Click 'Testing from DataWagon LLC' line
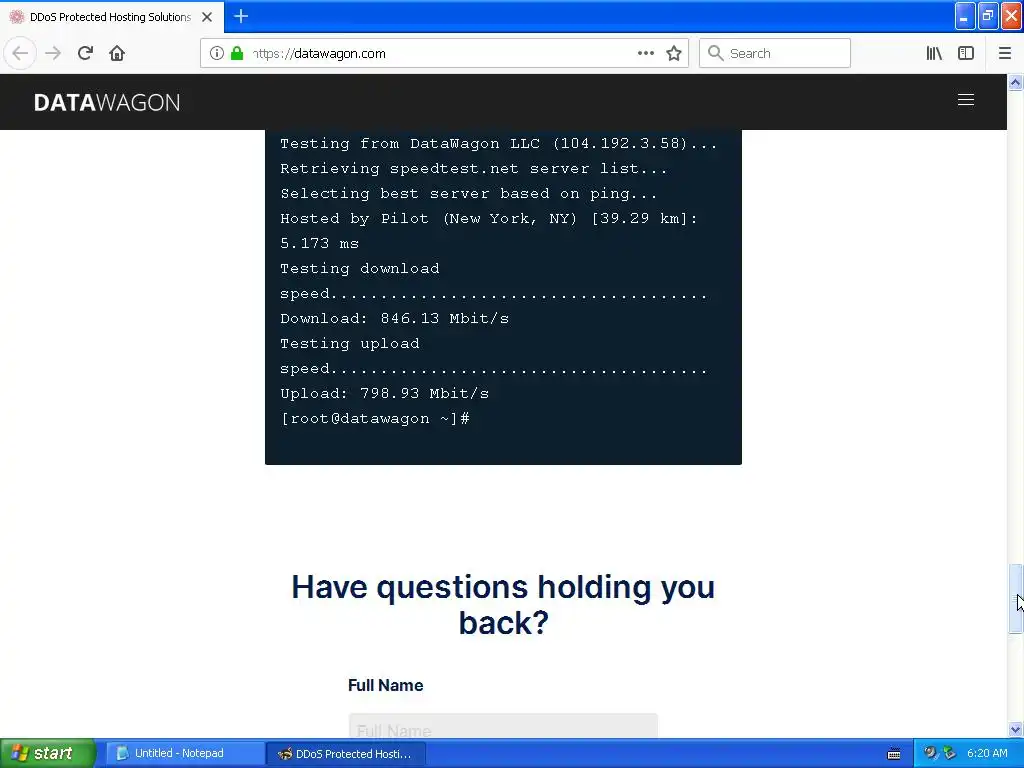This screenshot has height=768, width=1024. pyautogui.click(x=499, y=144)
